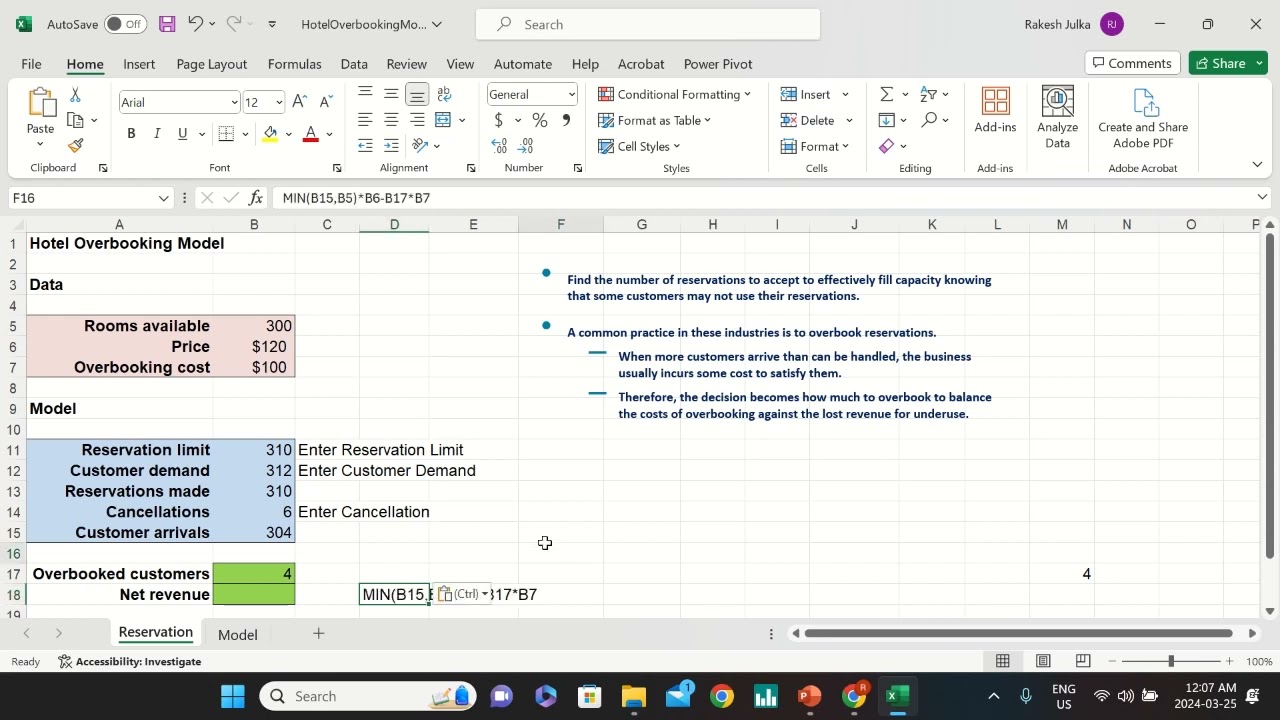1280x720 pixels.
Task: Click the Fill Color swatch
Action: [270, 134]
